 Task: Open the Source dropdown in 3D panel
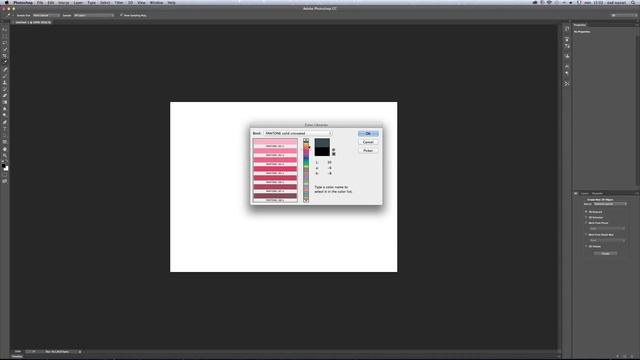(x=610, y=204)
